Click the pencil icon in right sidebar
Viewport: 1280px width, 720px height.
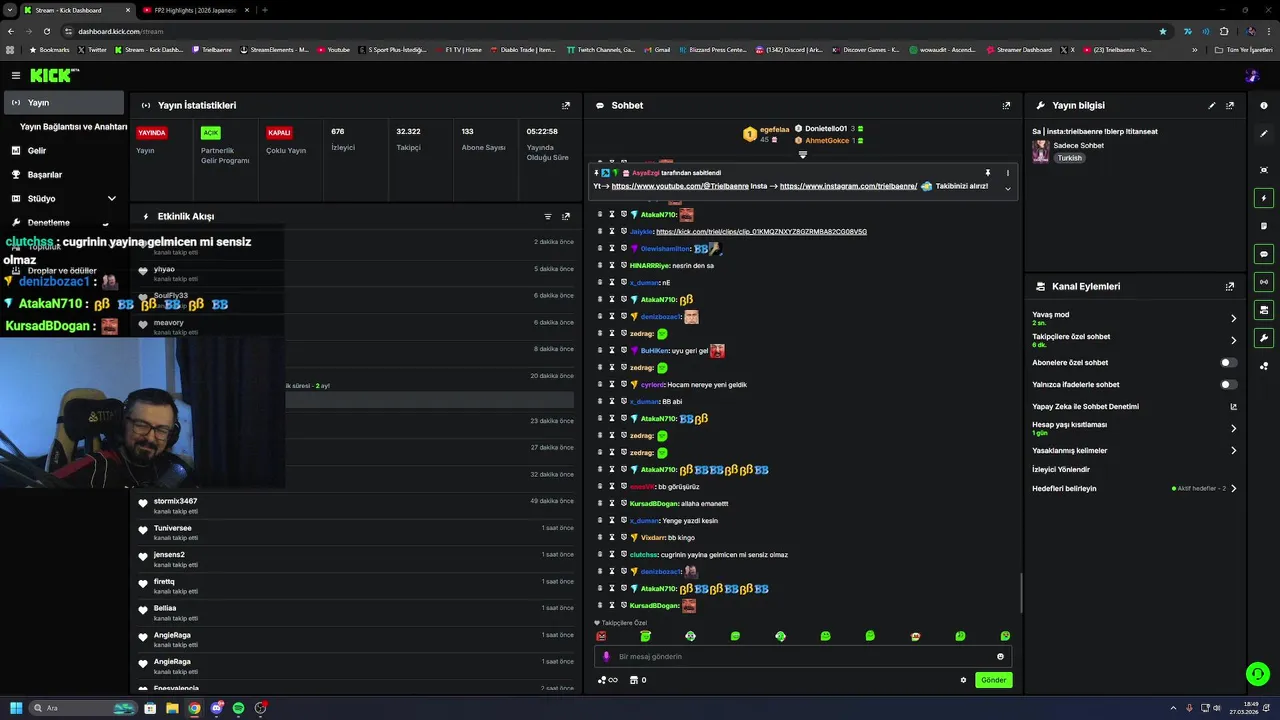[x=1264, y=133]
